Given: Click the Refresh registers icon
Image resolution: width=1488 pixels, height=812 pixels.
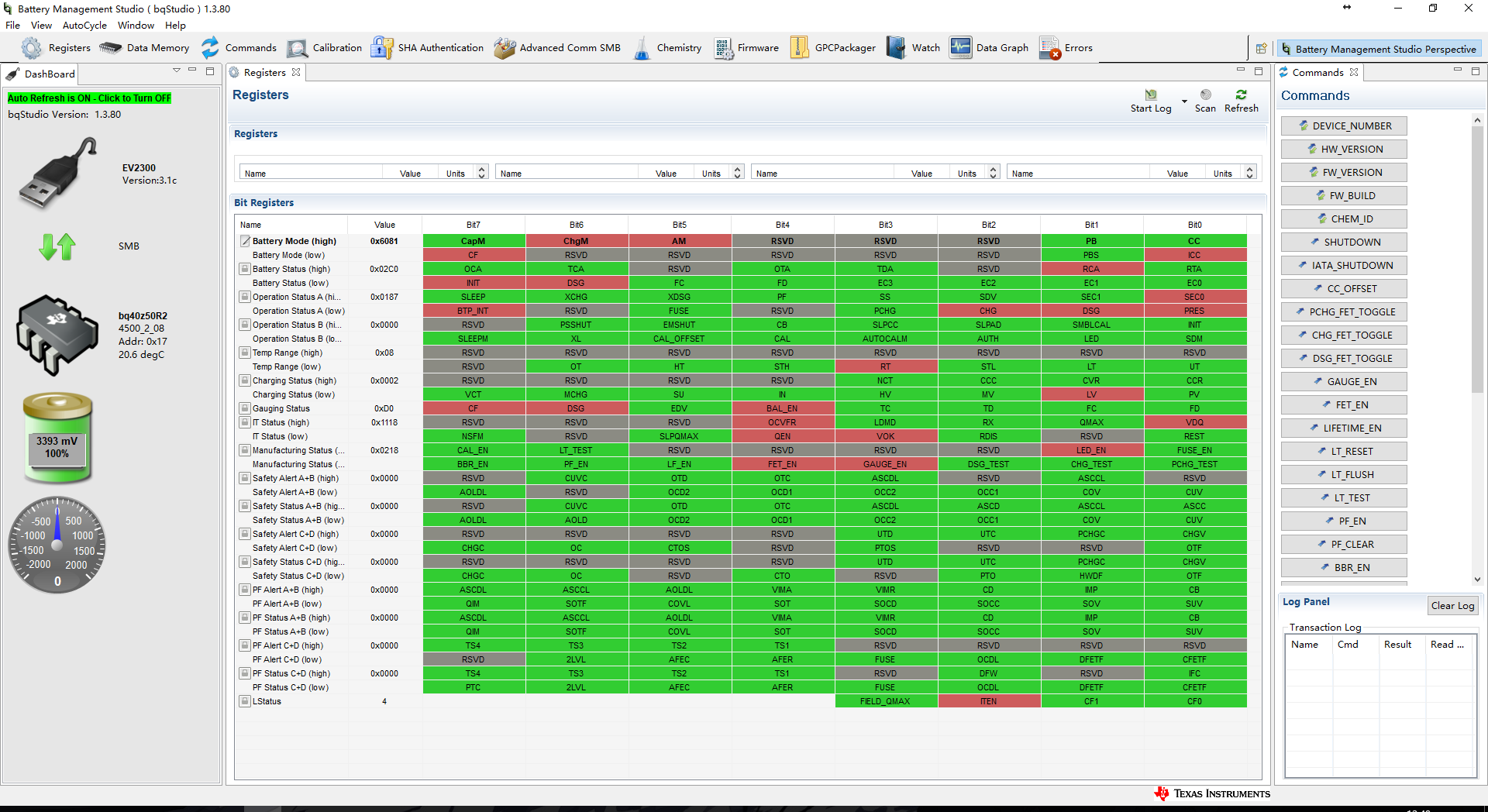Looking at the screenshot, I should pyautogui.click(x=1242, y=95).
